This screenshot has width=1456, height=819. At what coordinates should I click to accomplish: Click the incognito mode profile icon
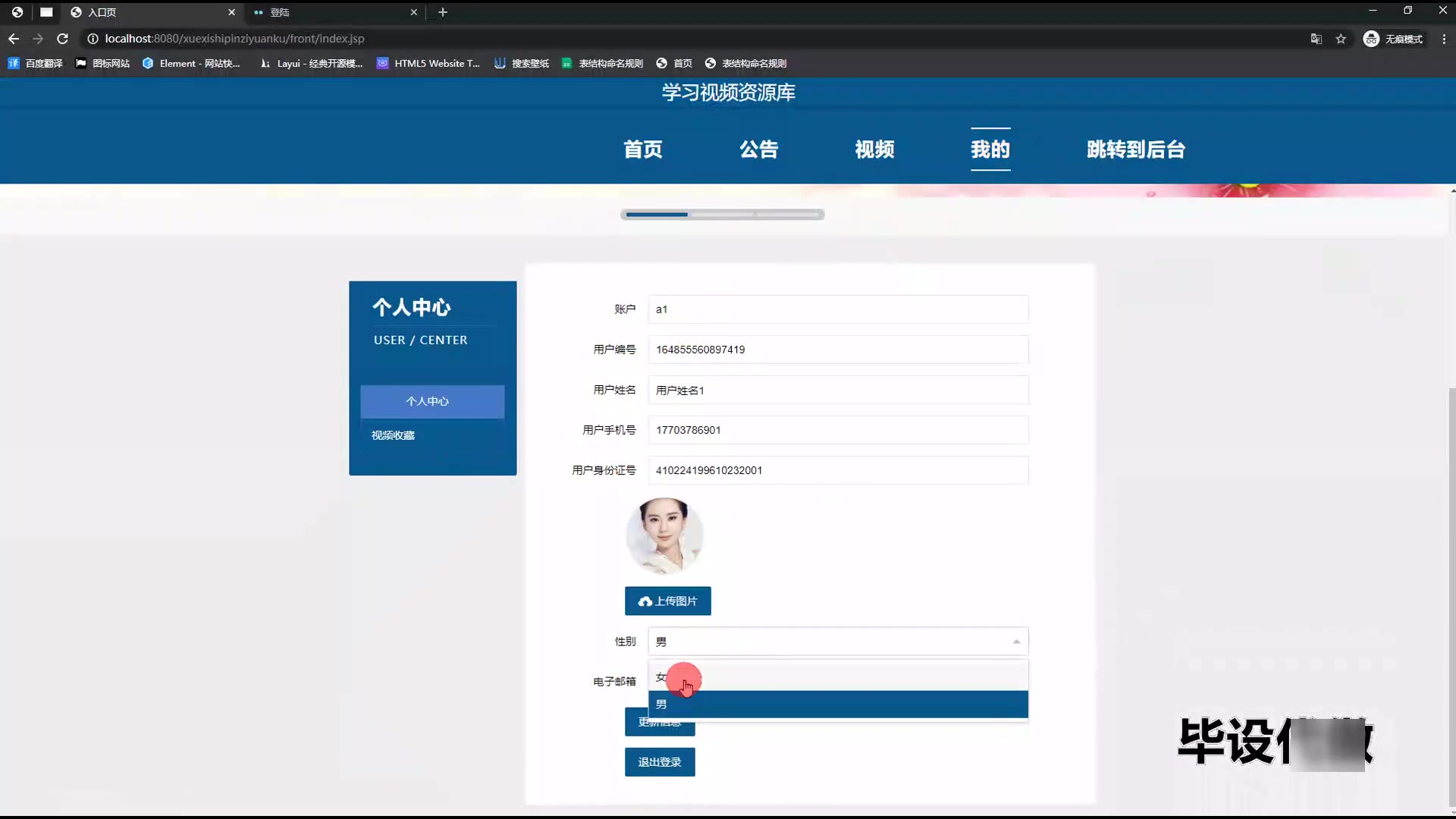pyautogui.click(x=1393, y=39)
